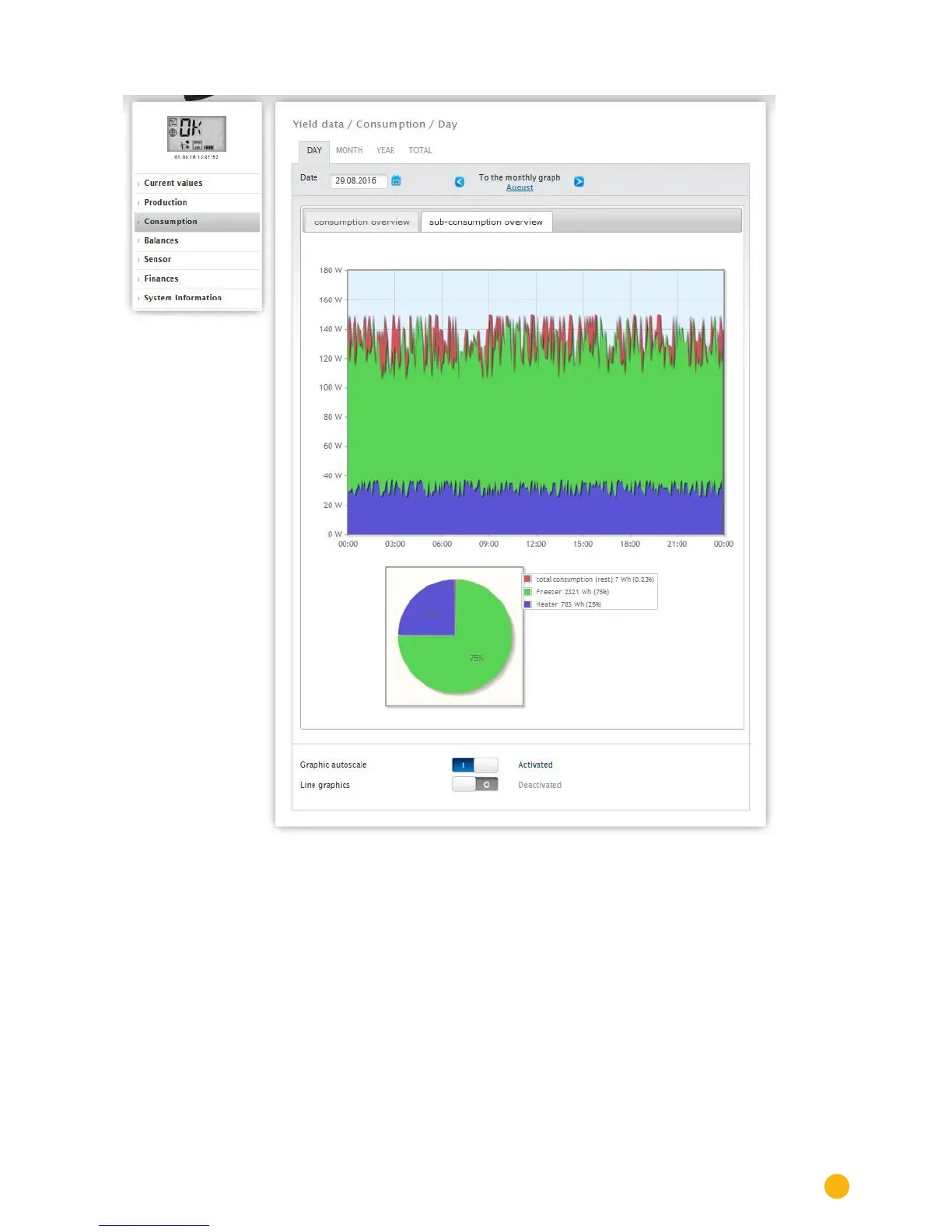952x1232 pixels.
Task: Click the 12:00 time axis label
Action: pyautogui.click(x=536, y=544)
